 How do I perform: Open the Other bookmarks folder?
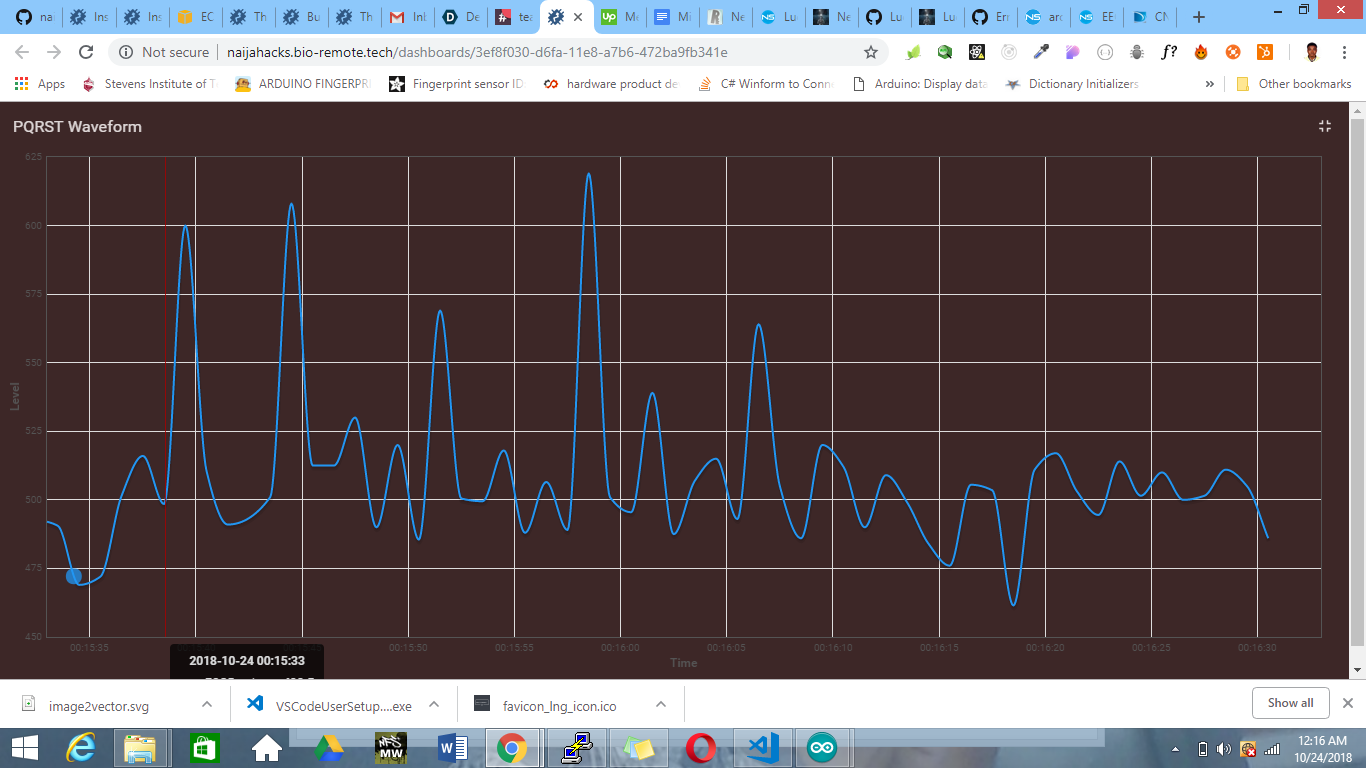(x=1294, y=84)
